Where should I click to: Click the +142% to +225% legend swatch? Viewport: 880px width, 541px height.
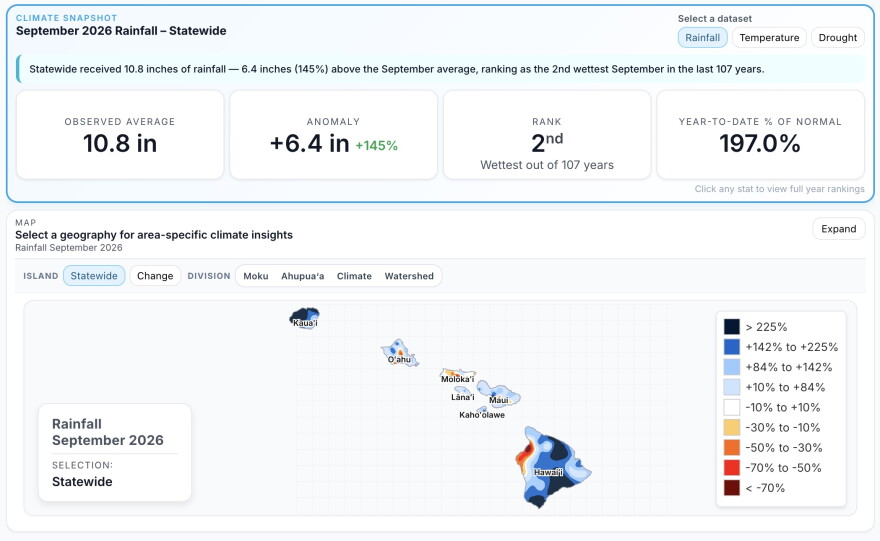731,347
